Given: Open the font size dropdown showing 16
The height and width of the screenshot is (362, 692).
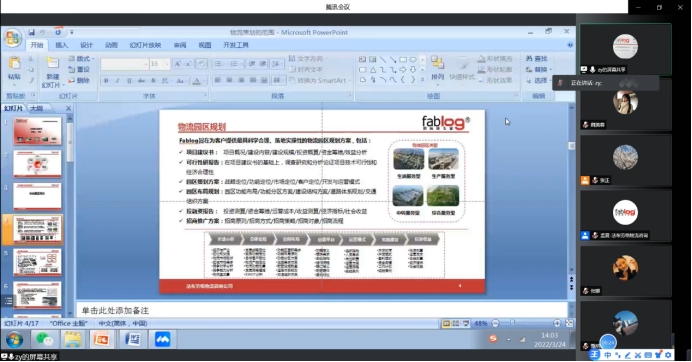Looking at the screenshot, I should 159,64.
